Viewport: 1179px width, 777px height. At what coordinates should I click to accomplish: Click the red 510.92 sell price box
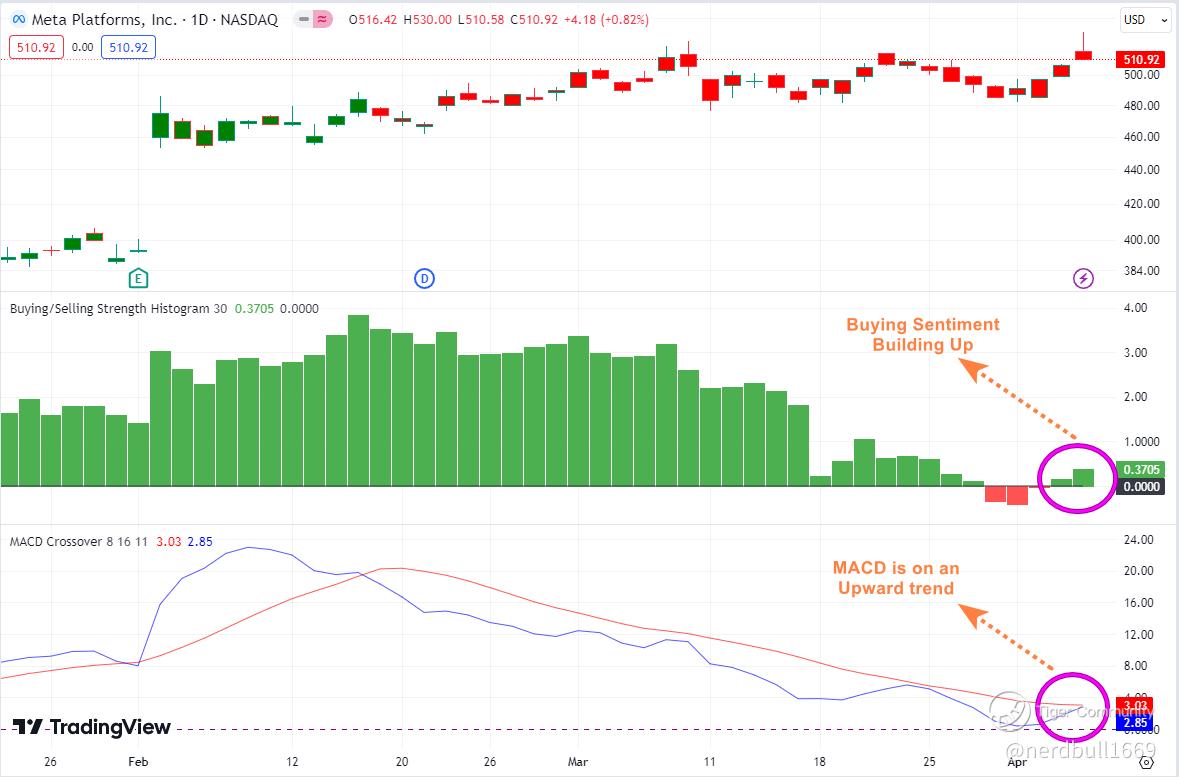pos(36,47)
